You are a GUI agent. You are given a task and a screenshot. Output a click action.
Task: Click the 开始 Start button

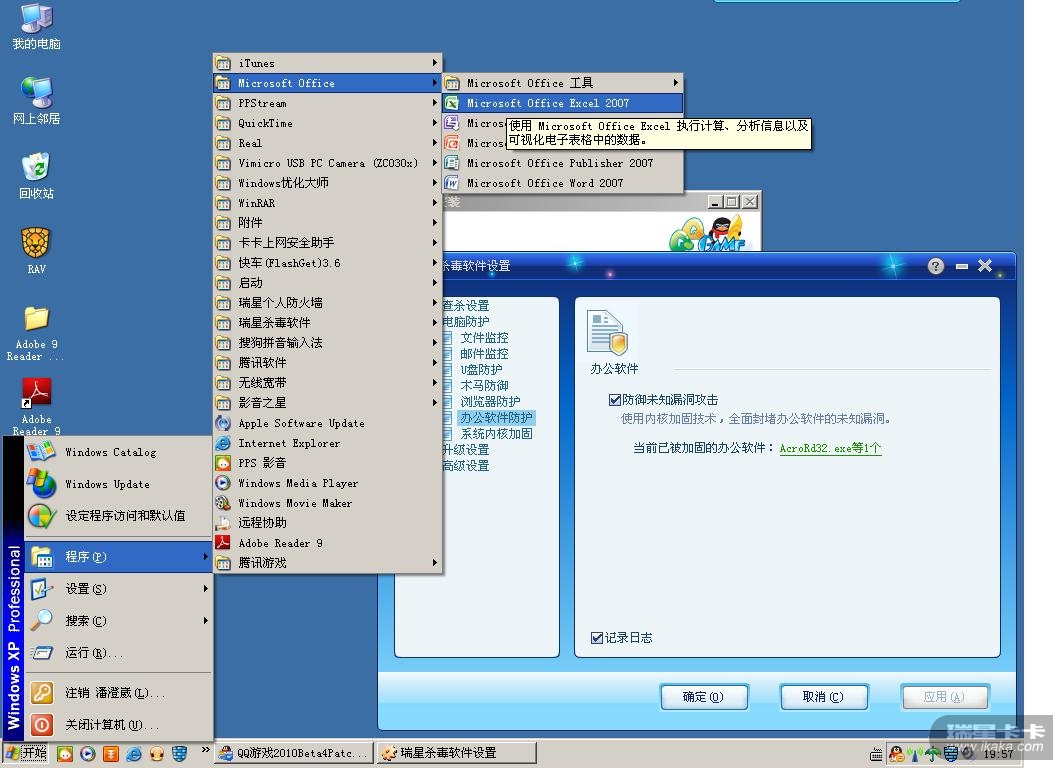pyautogui.click(x=26, y=754)
